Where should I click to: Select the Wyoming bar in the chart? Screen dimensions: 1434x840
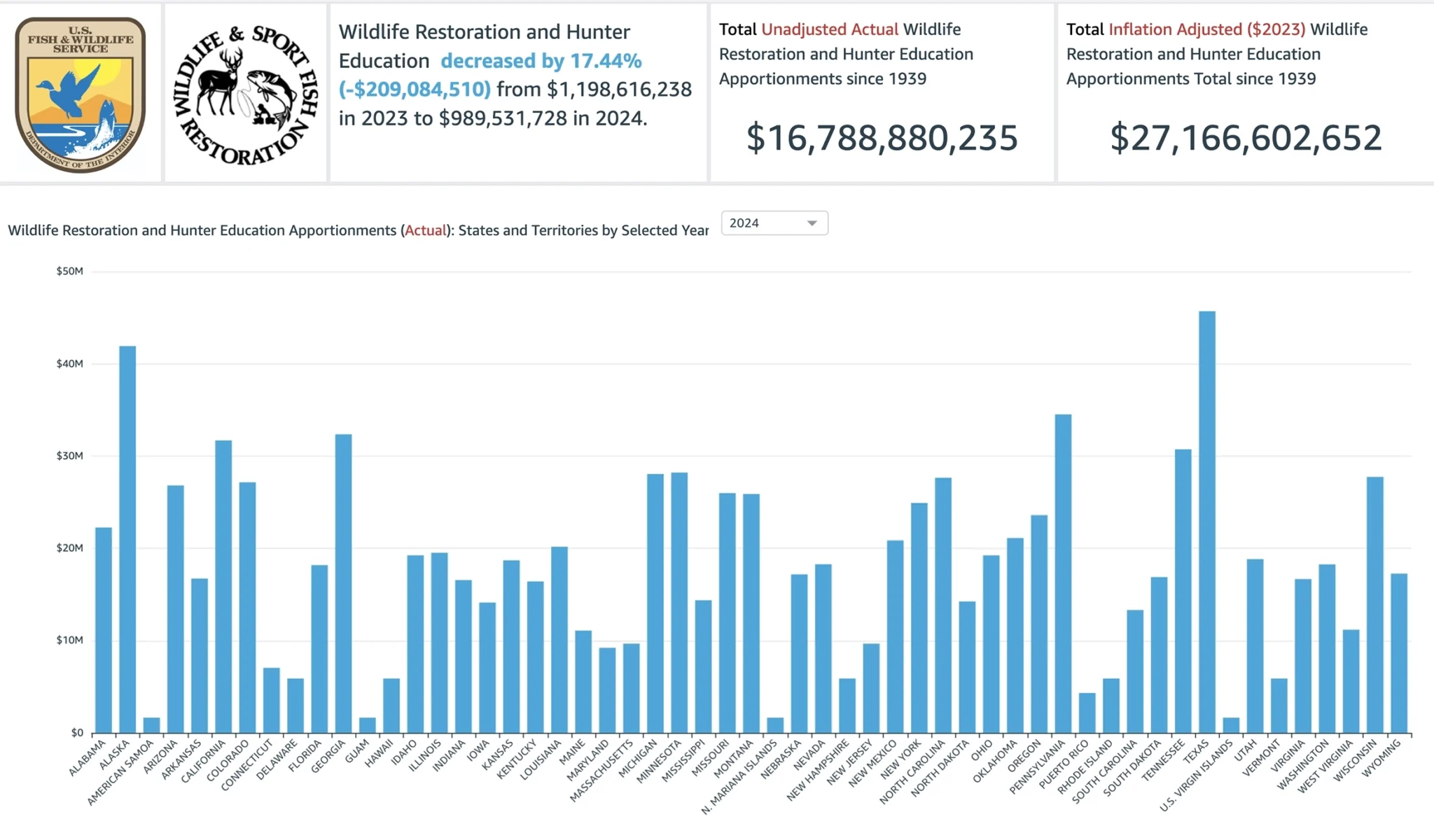click(1399, 653)
